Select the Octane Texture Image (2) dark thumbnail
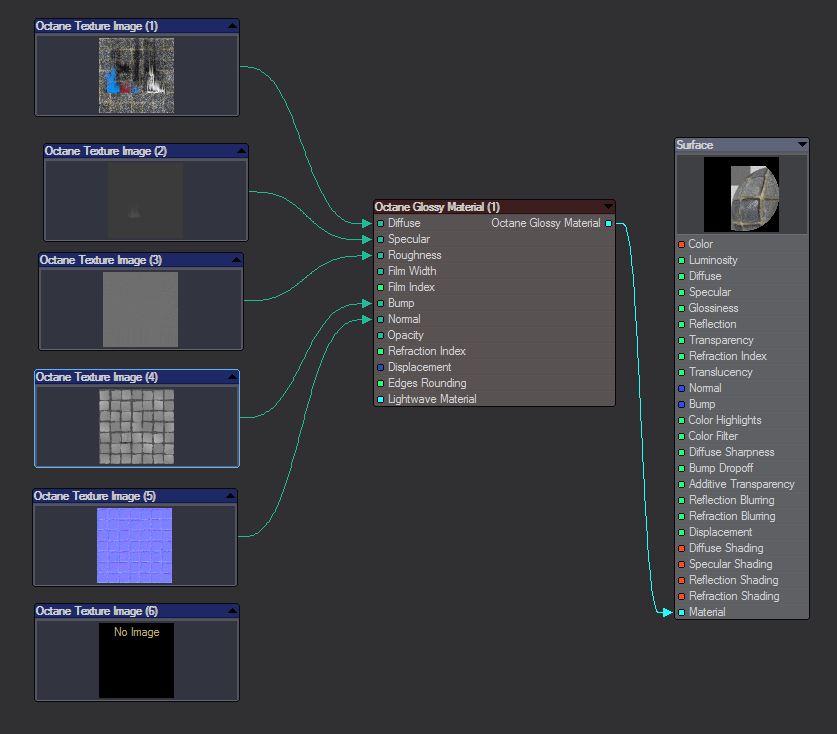The image size is (837, 734). tap(145, 200)
